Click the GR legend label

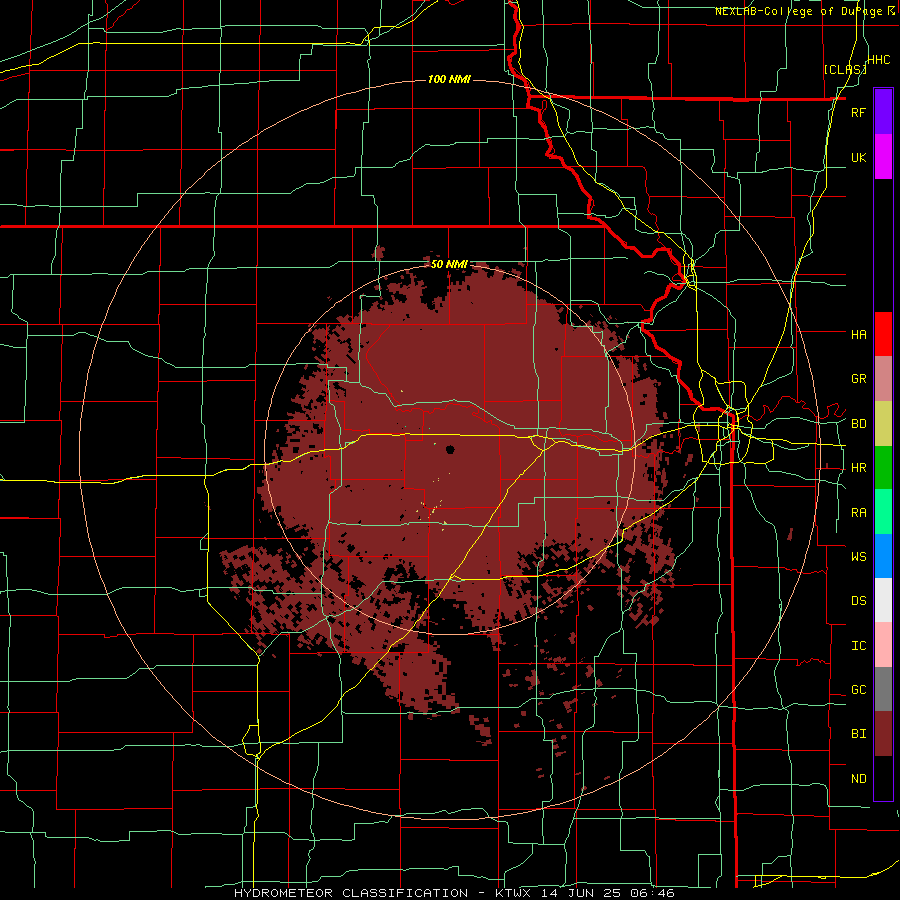tap(858, 379)
